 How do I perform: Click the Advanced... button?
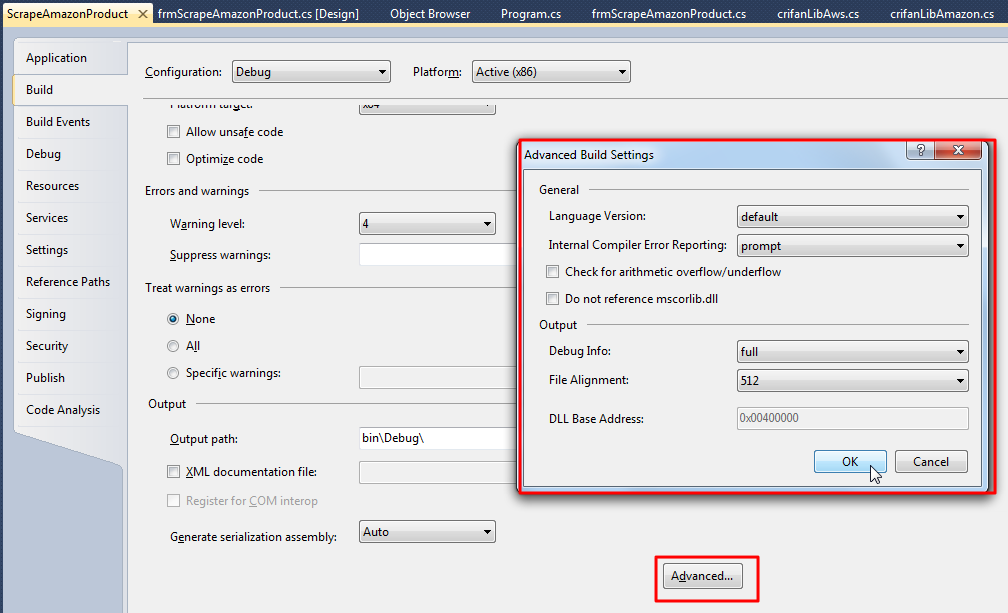[702, 576]
